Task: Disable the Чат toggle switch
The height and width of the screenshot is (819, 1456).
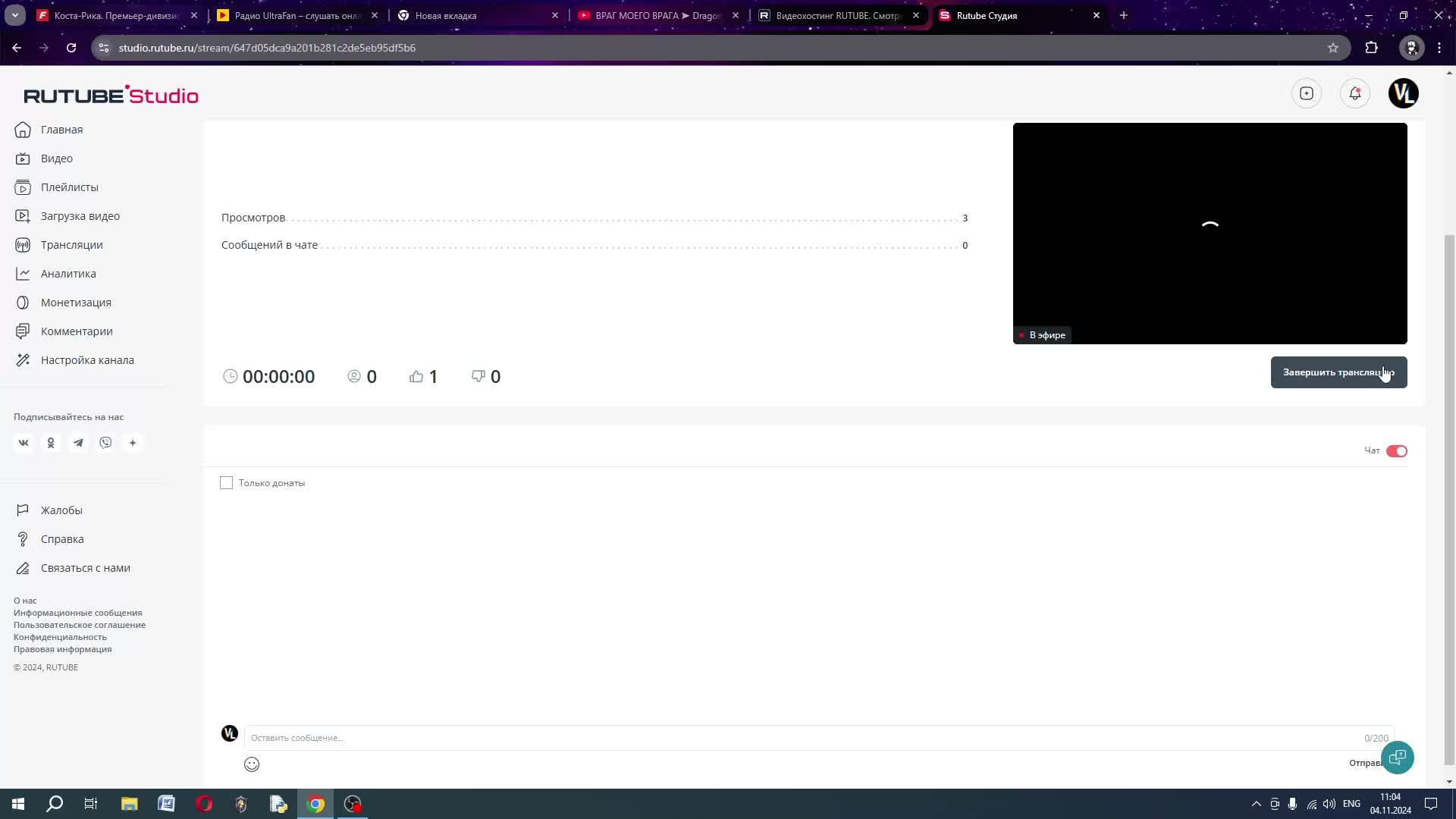Action: click(x=1396, y=451)
